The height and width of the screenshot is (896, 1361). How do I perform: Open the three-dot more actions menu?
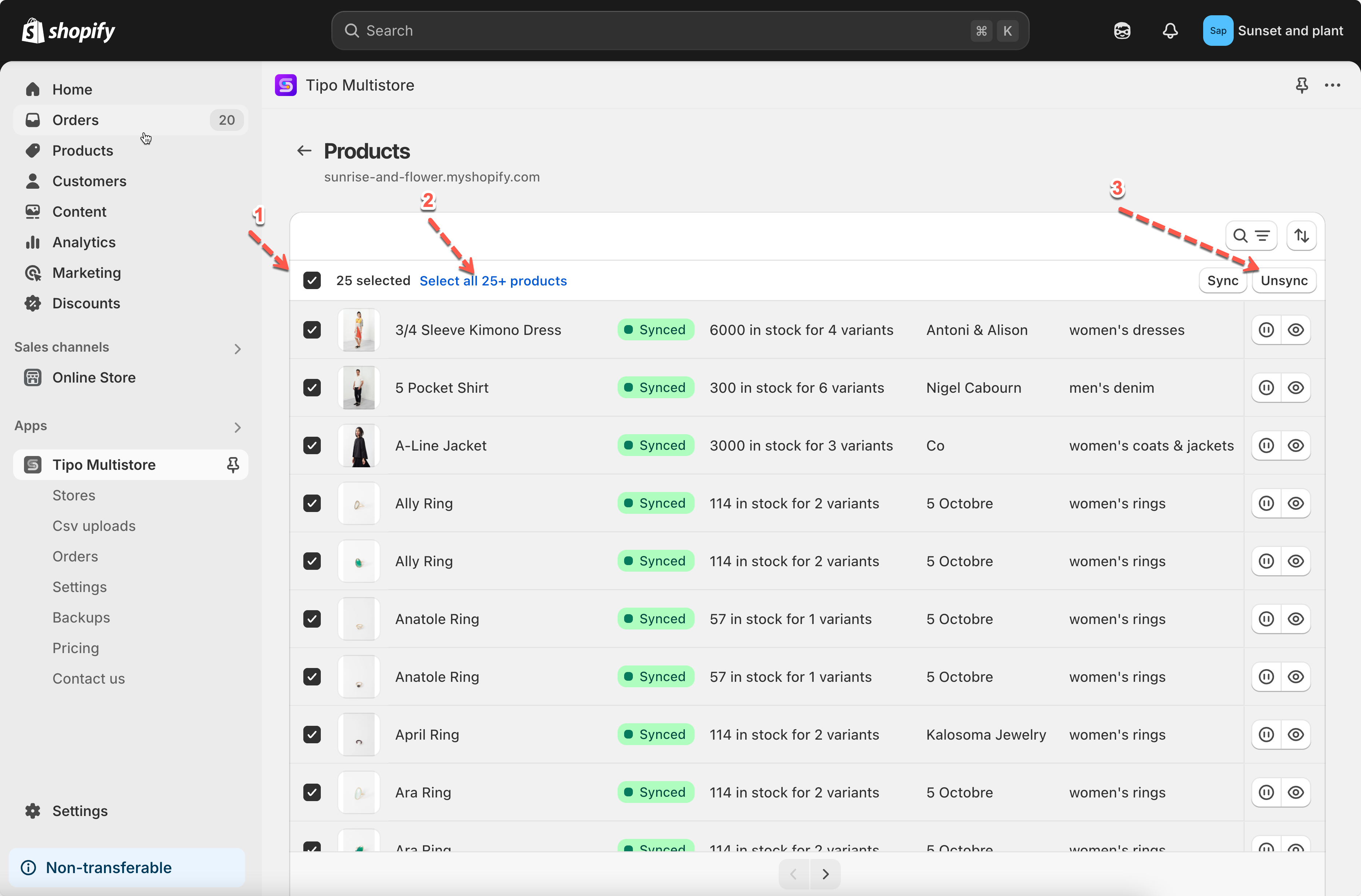[1332, 85]
